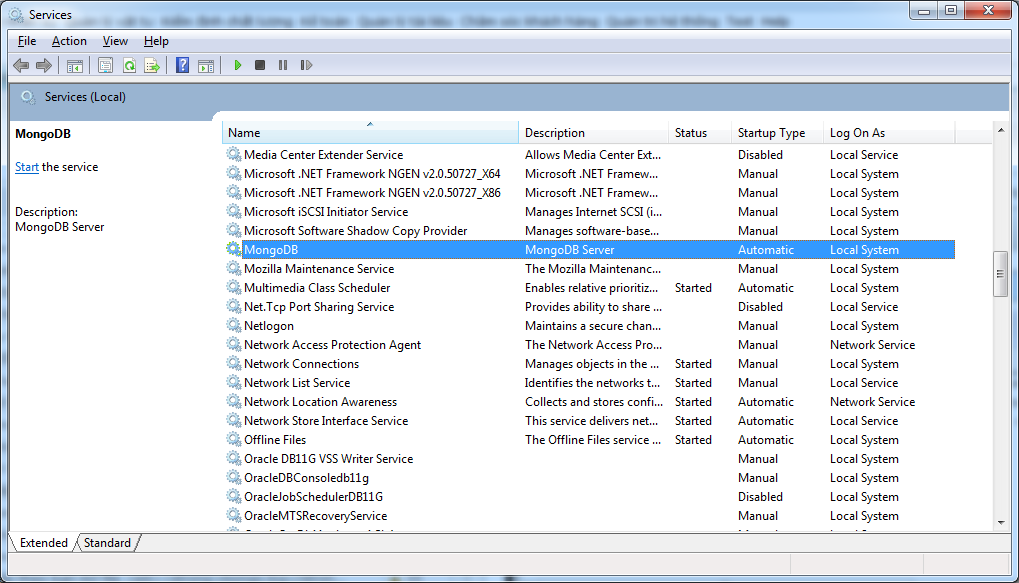
Task: Open the View menu
Action: click(x=115, y=41)
